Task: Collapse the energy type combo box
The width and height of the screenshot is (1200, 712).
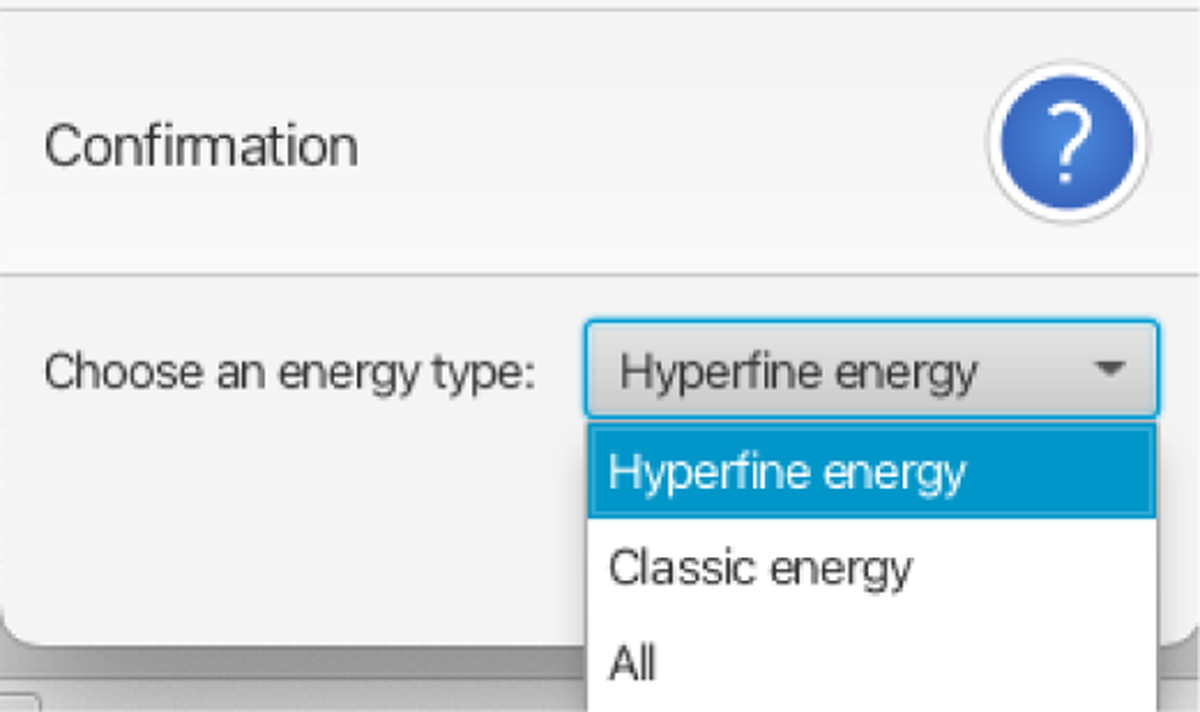Action: click(x=1107, y=369)
